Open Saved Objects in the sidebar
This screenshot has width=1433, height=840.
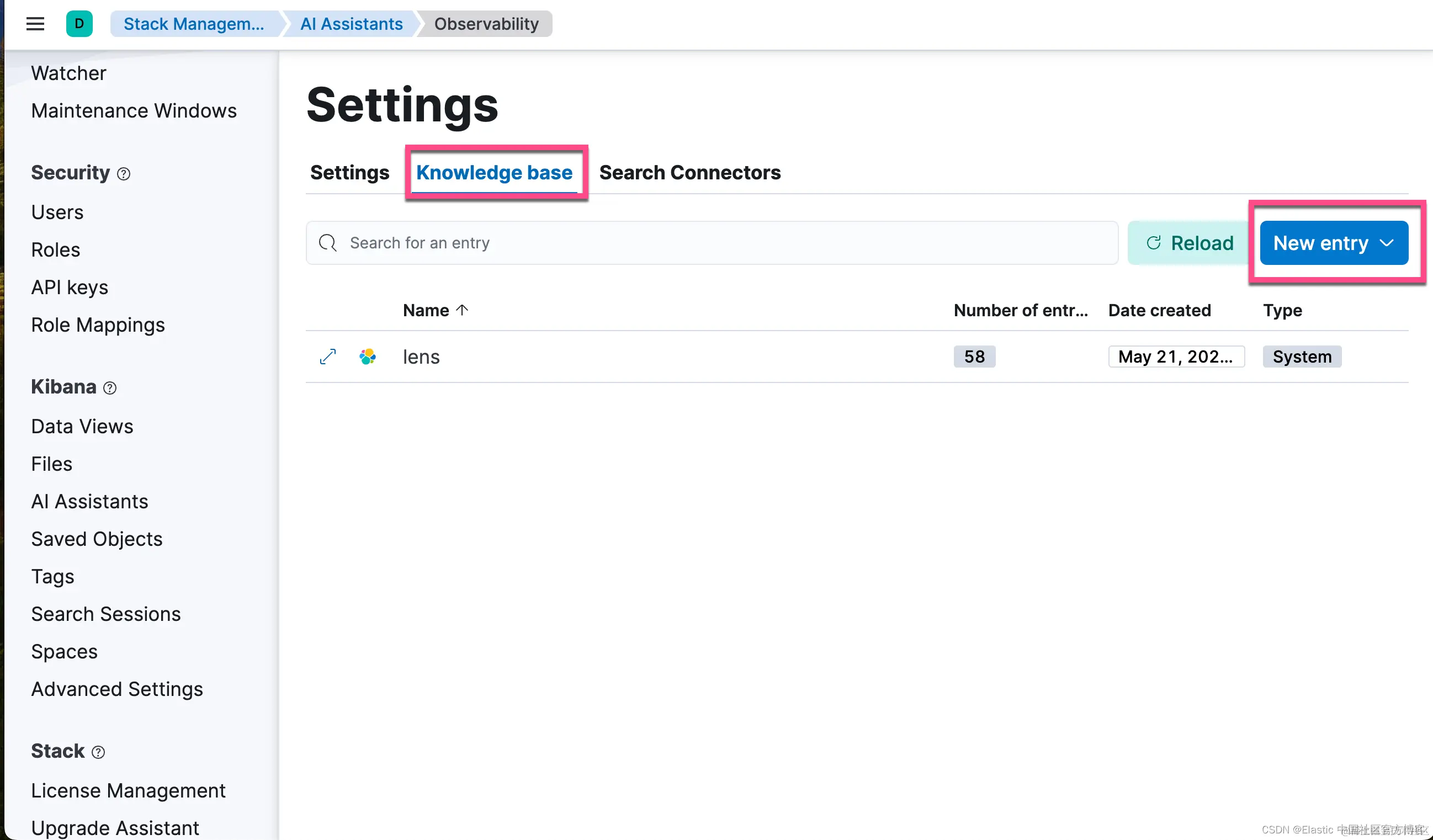coord(97,539)
